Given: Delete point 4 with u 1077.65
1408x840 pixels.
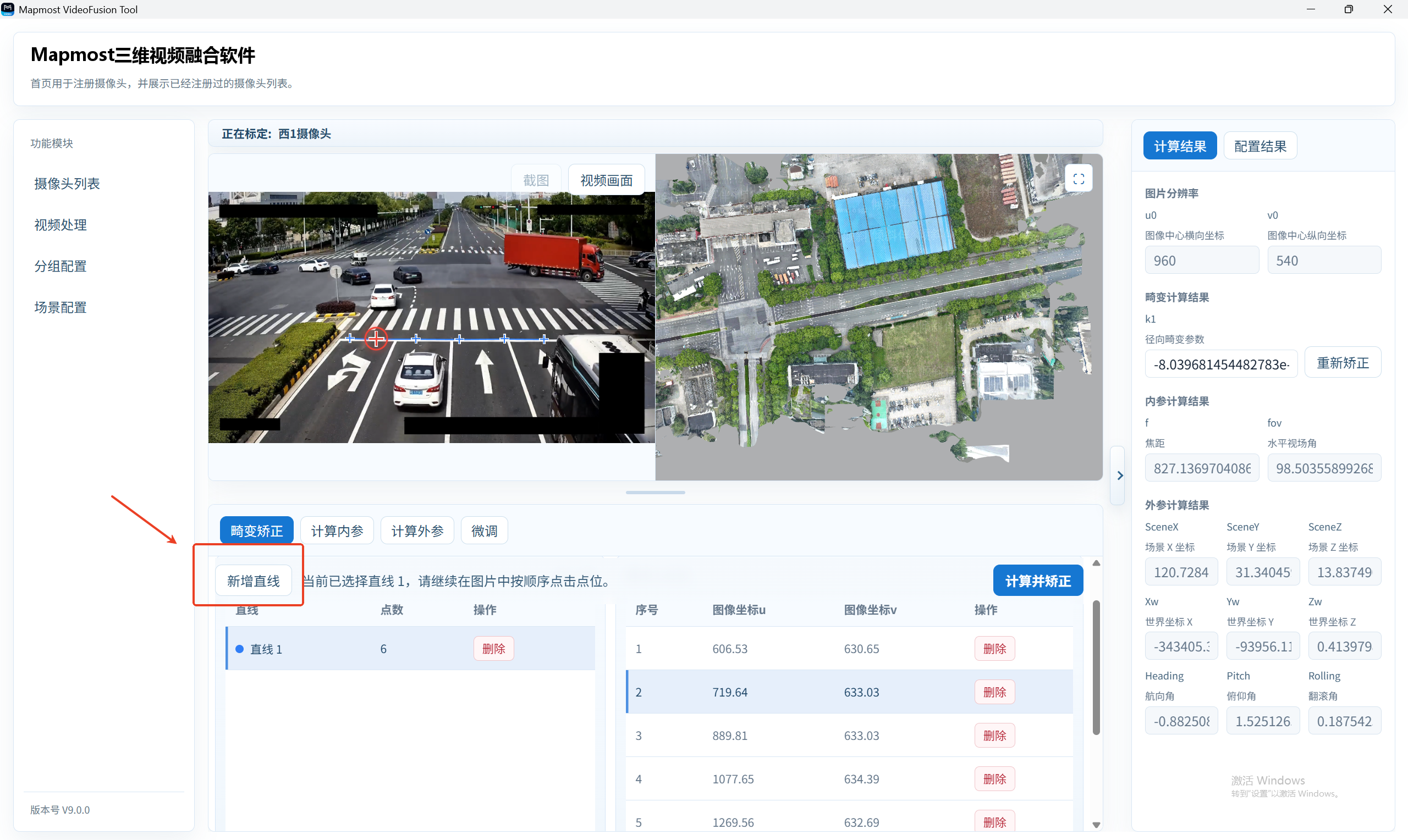Looking at the screenshot, I should coord(994,779).
